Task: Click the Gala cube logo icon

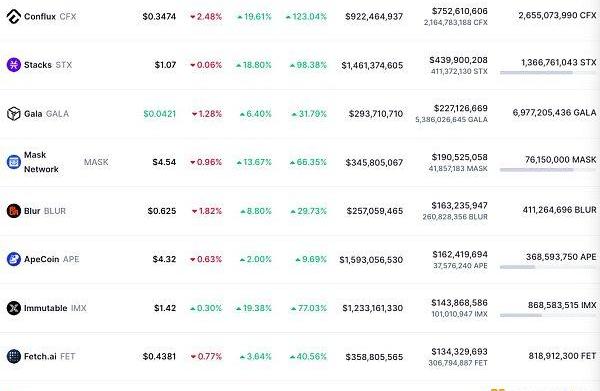Action: click(14, 114)
